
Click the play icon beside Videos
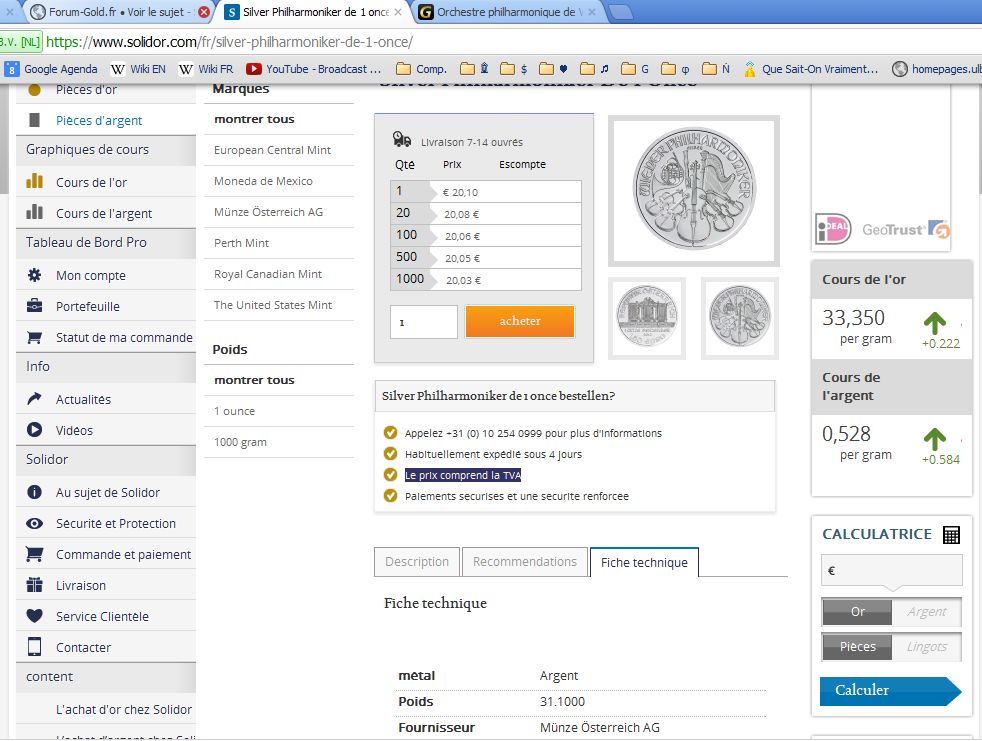click(x=34, y=430)
